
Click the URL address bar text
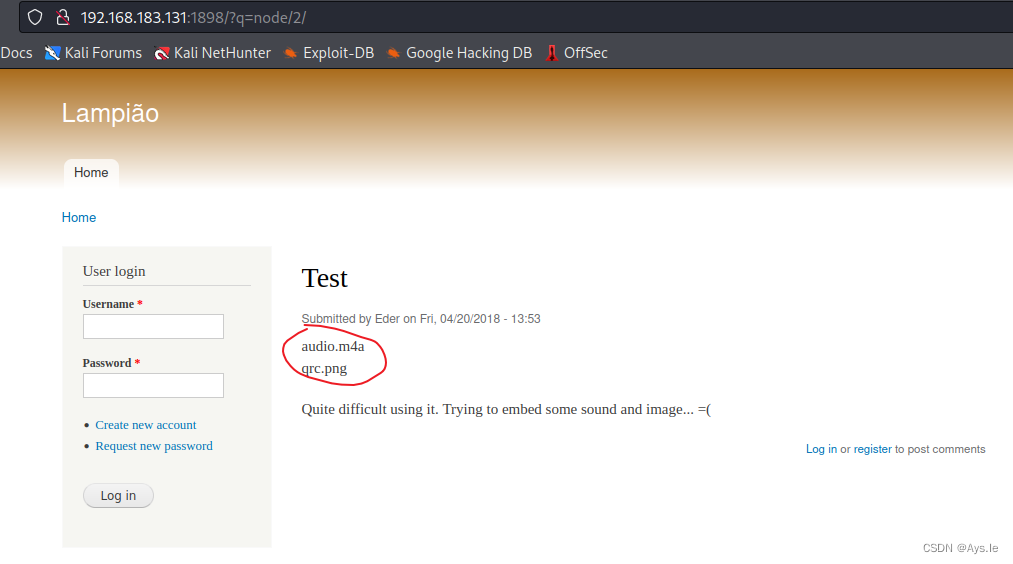coord(193,17)
